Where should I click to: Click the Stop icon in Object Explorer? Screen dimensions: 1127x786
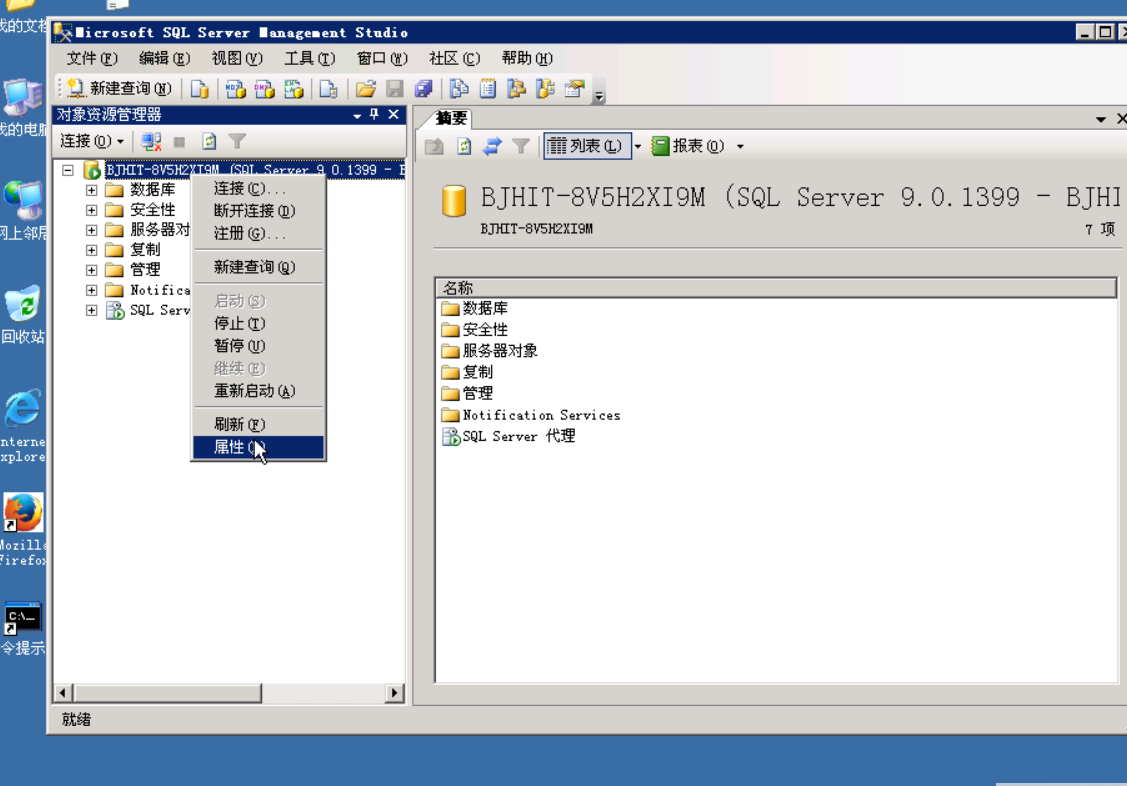point(180,142)
